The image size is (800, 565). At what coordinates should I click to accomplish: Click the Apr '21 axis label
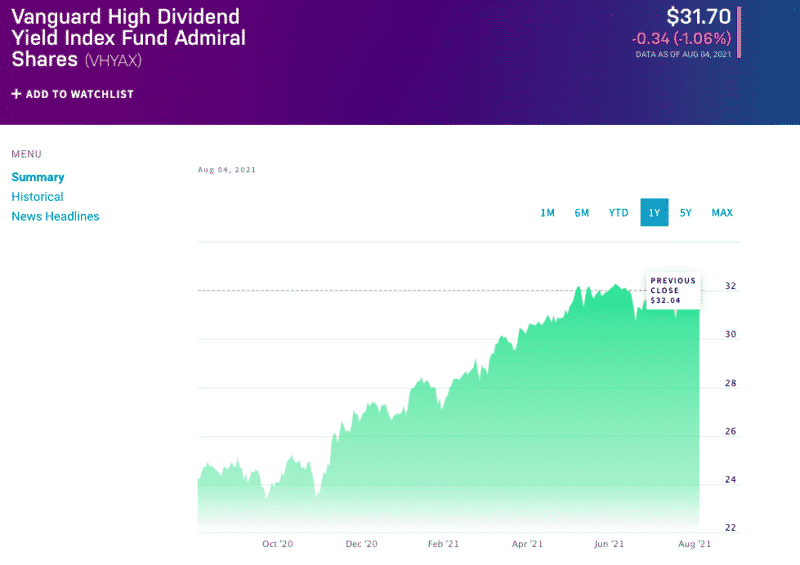click(x=527, y=544)
